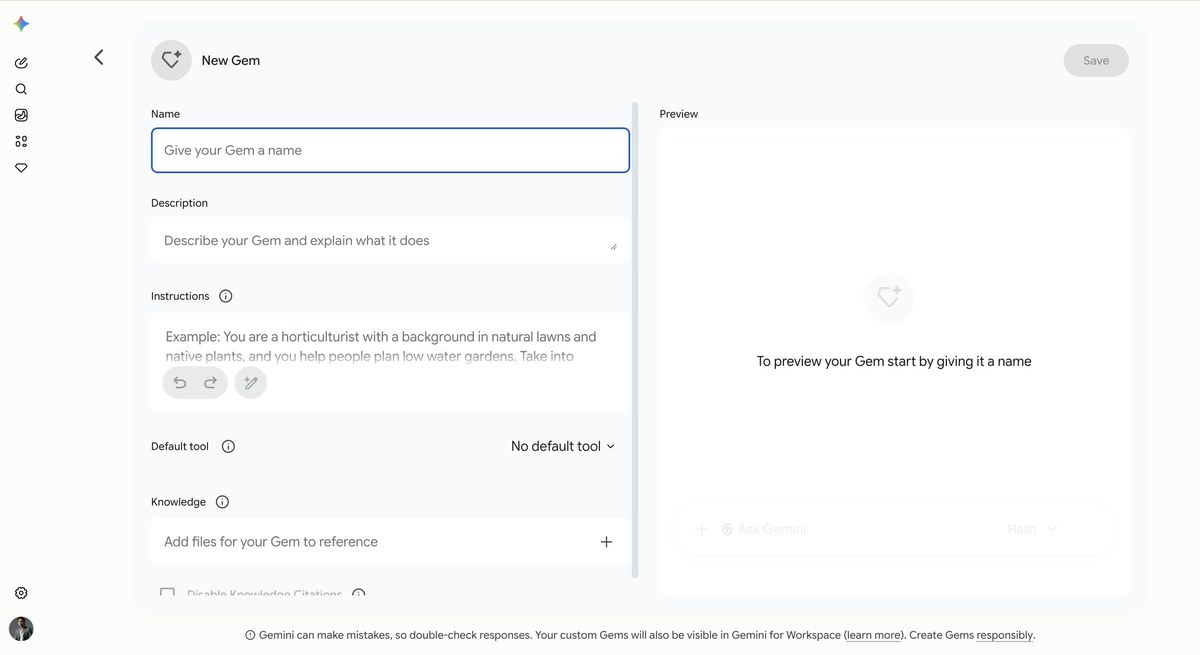Click the Gemini sparkle logo
The height and width of the screenshot is (655, 1200).
(x=21, y=24)
